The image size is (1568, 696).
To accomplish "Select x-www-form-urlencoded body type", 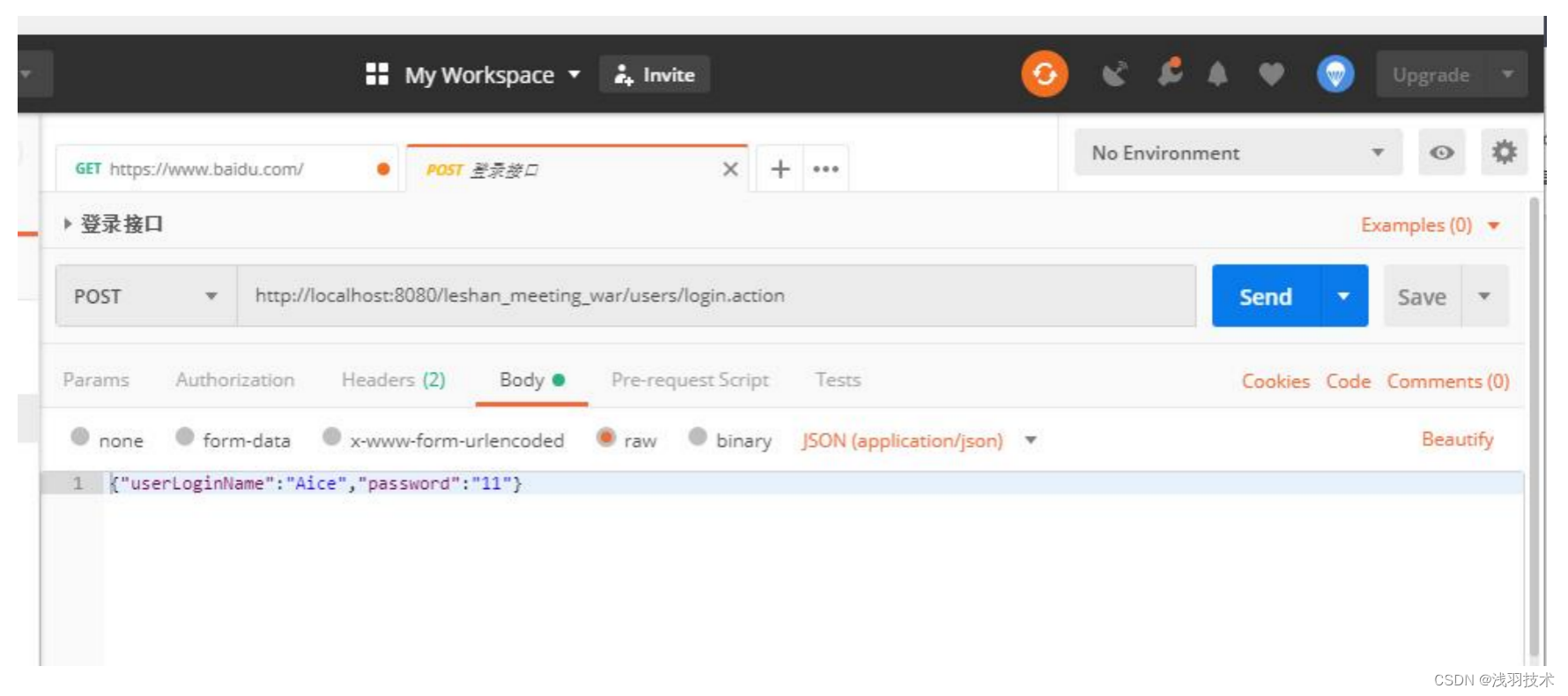I will pos(332,437).
